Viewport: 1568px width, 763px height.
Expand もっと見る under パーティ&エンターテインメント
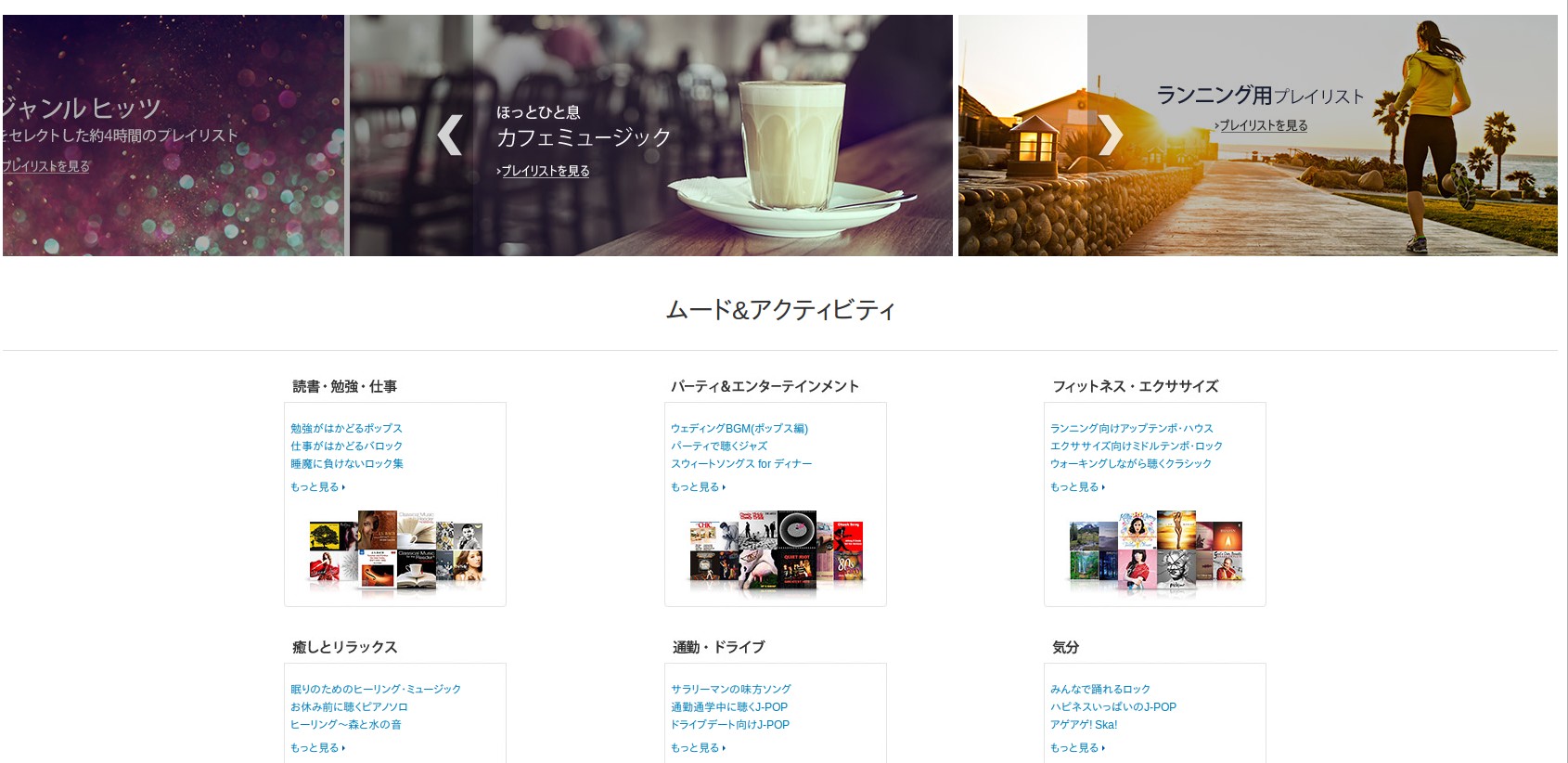pos(699,486)
